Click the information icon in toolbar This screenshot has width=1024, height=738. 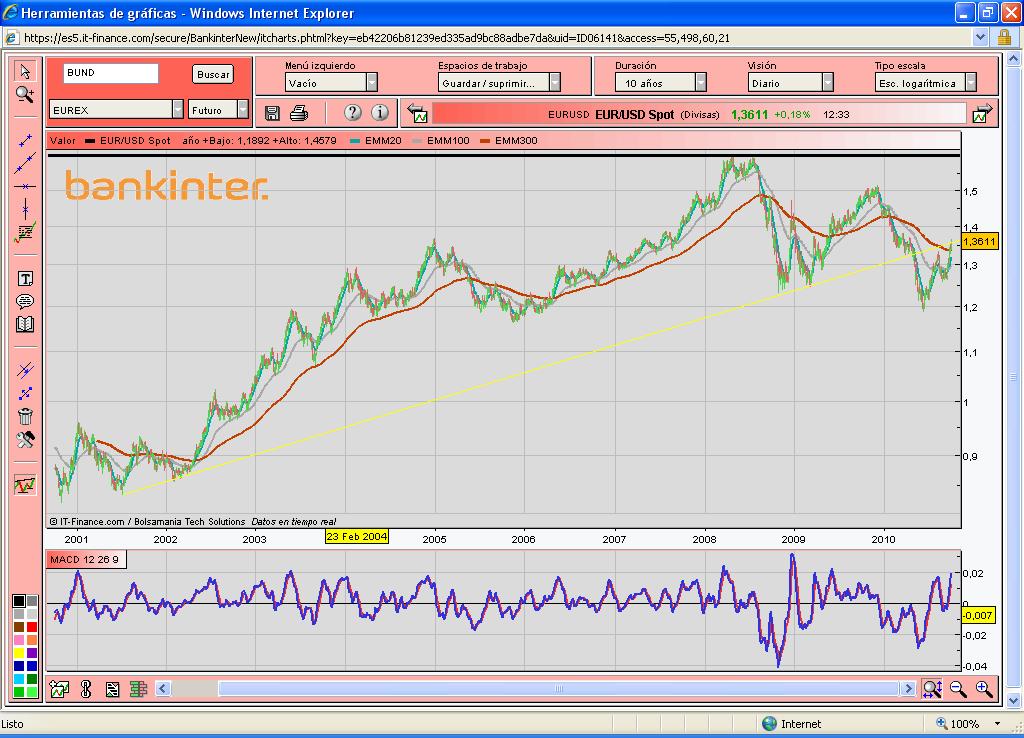click(x=380, y=112)
